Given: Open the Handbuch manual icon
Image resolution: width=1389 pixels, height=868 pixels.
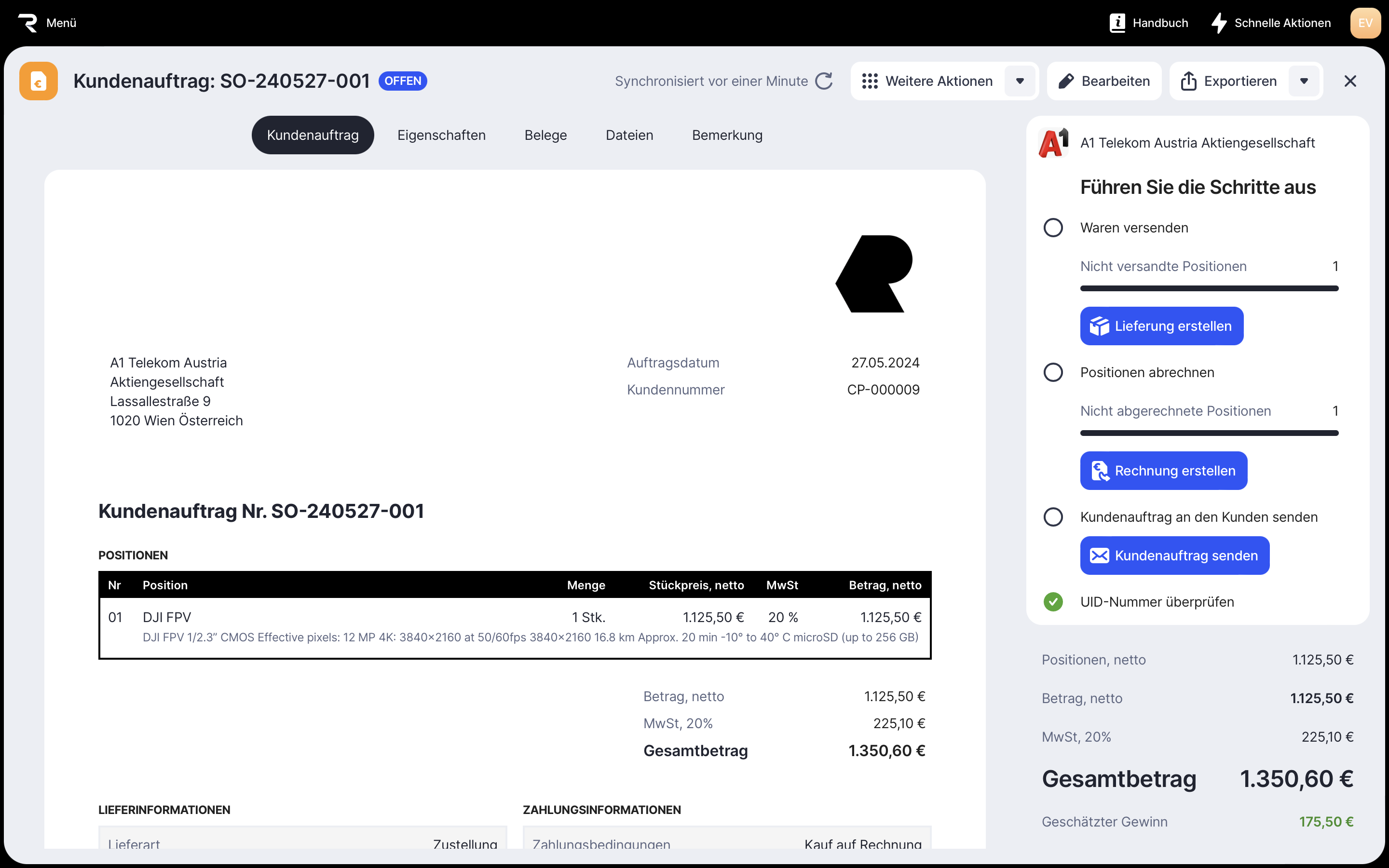Looking at the screenshot, I should (1117, 23).
